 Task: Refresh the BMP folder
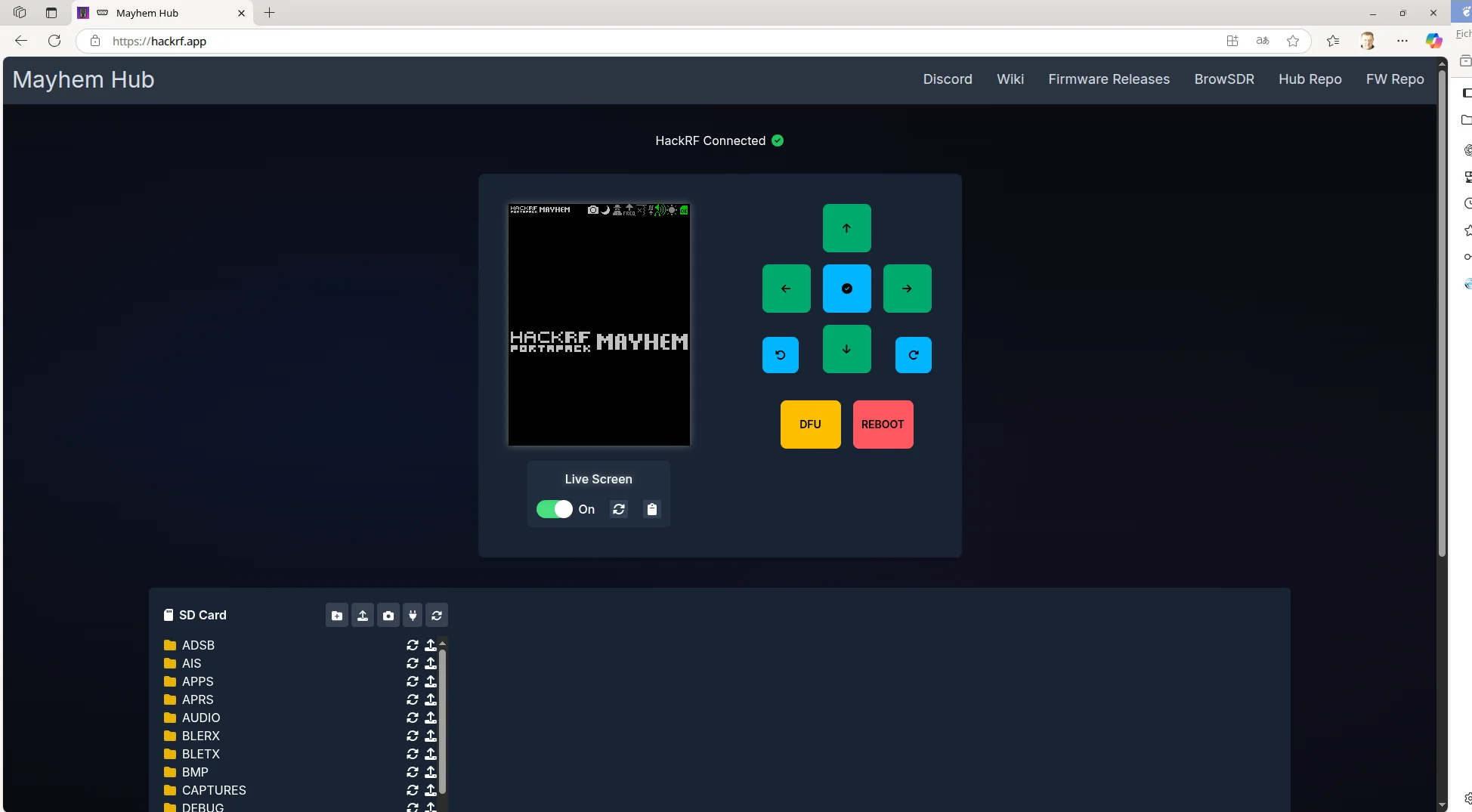point(413,772)
